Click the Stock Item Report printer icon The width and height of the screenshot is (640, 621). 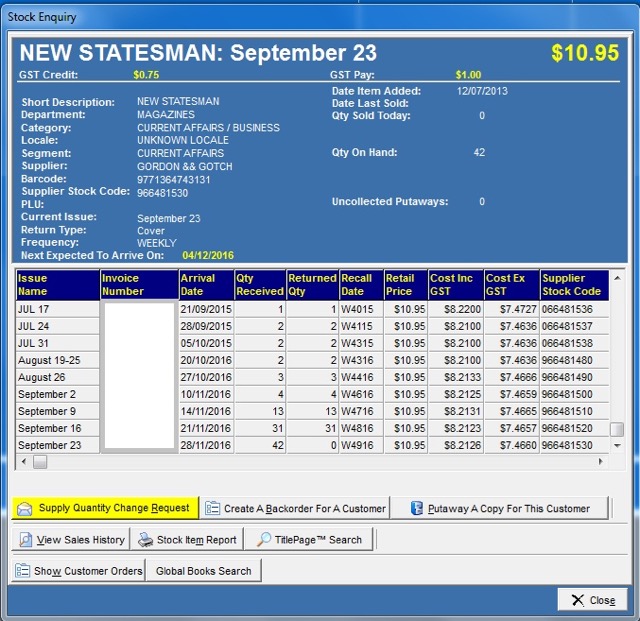tap(145, 540)
